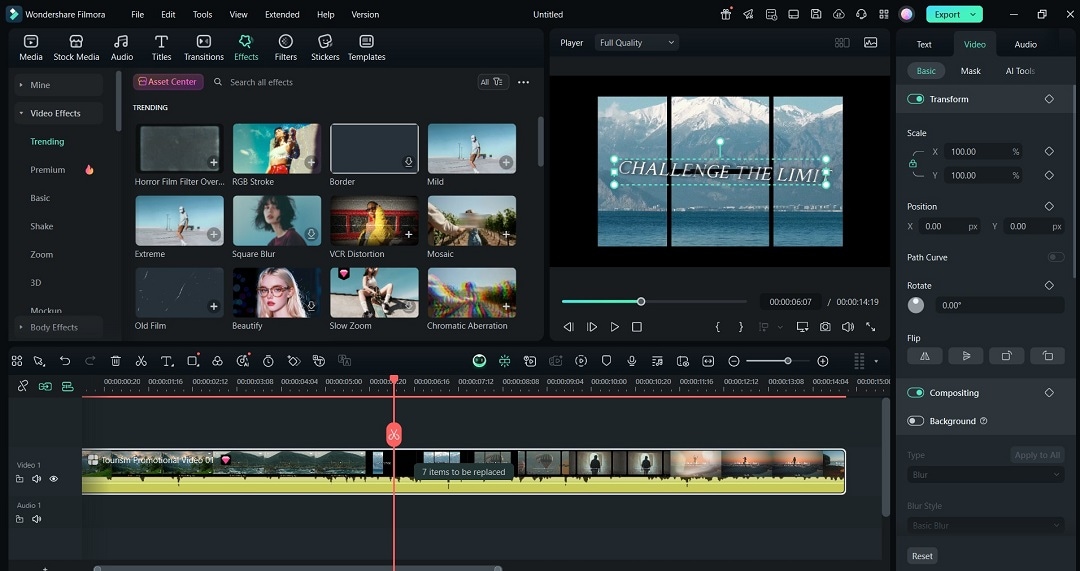
Task: Take a snapshot with the camera icon
Action: [825, 327]
